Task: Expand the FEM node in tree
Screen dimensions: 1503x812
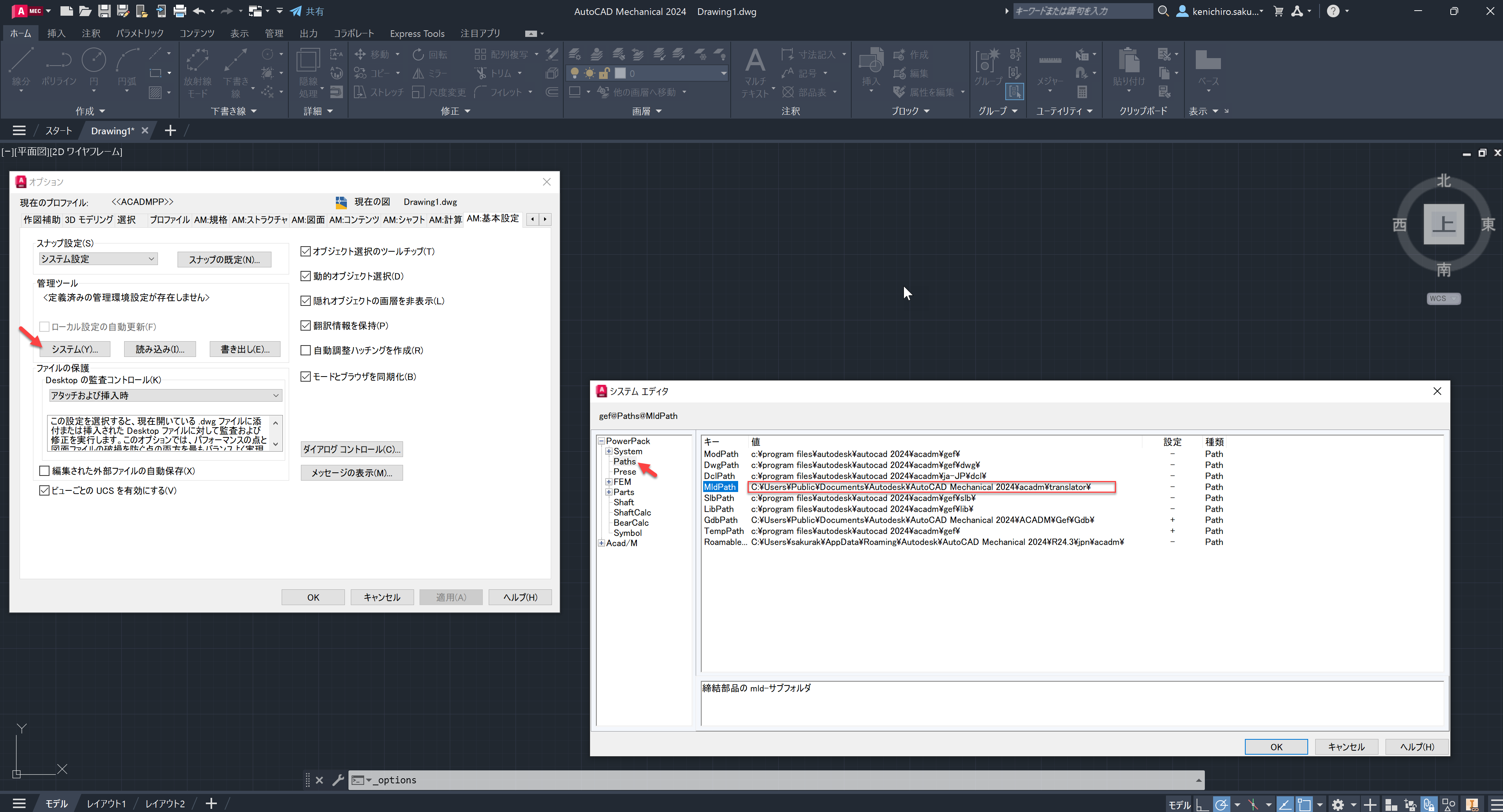Action: tap(609, 482)
